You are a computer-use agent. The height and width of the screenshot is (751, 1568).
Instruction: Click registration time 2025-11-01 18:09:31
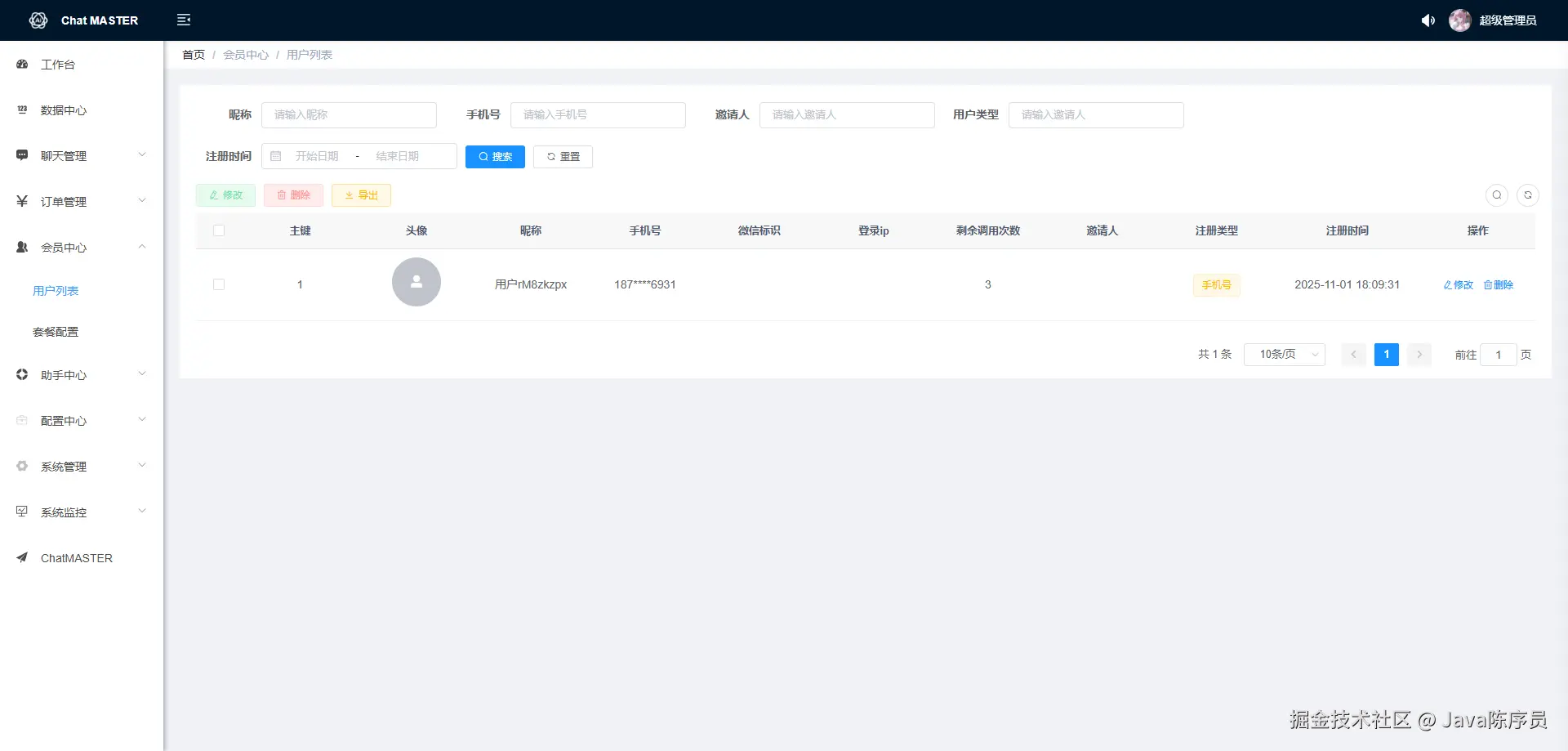click(x=1347, y=285)
